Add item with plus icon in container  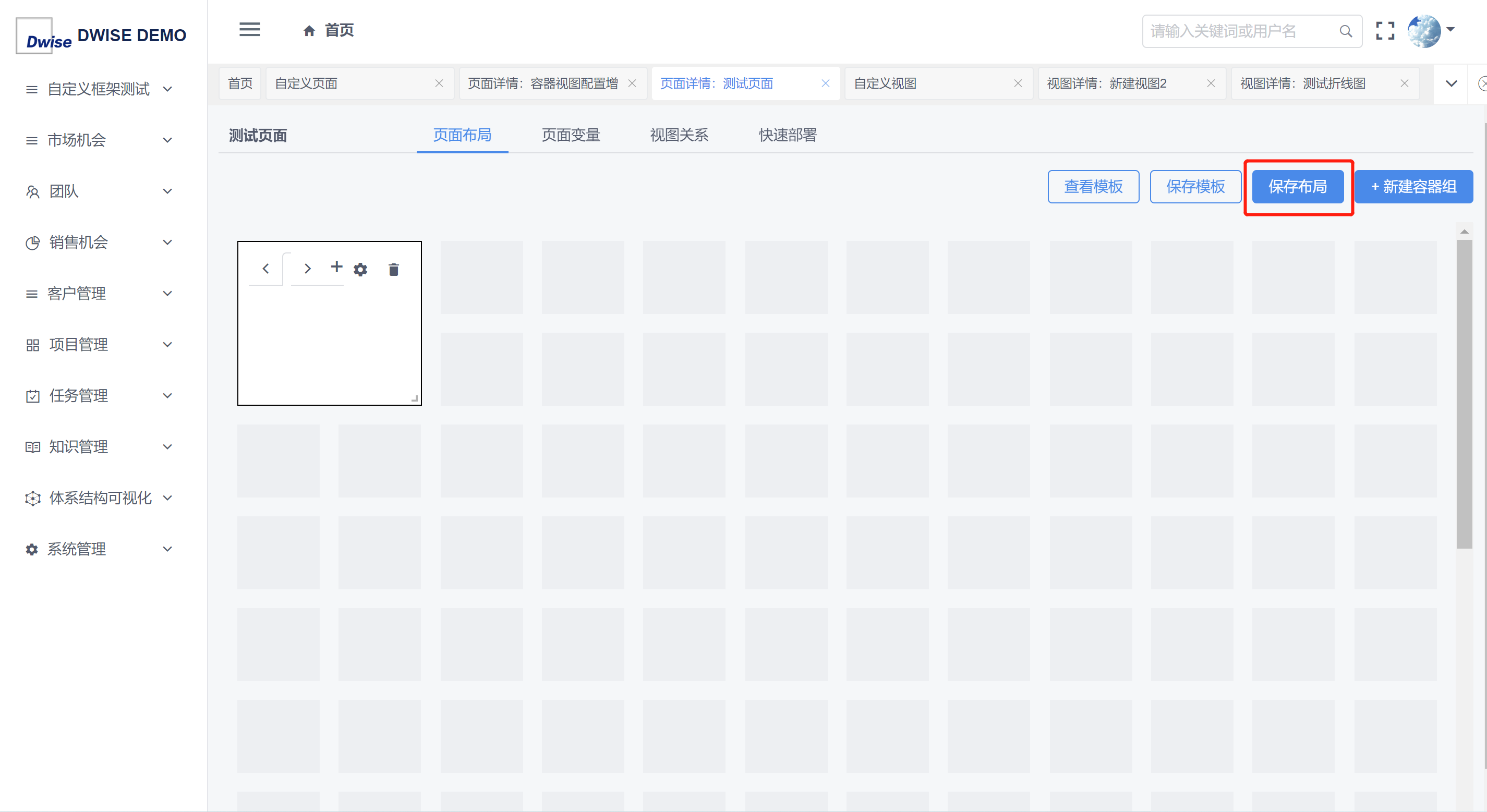click(336, 266)
